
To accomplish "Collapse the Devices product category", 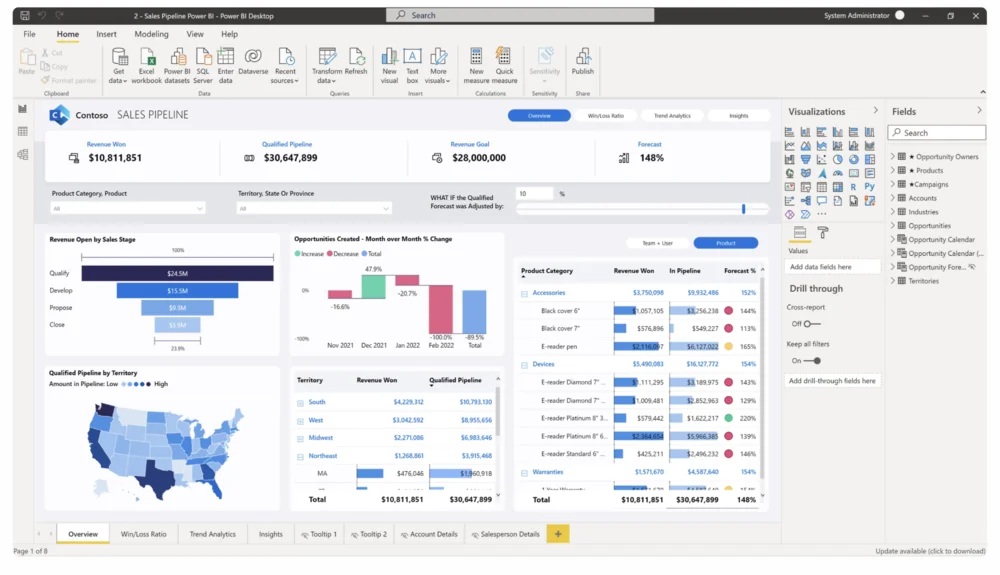I will coord(524,365).
